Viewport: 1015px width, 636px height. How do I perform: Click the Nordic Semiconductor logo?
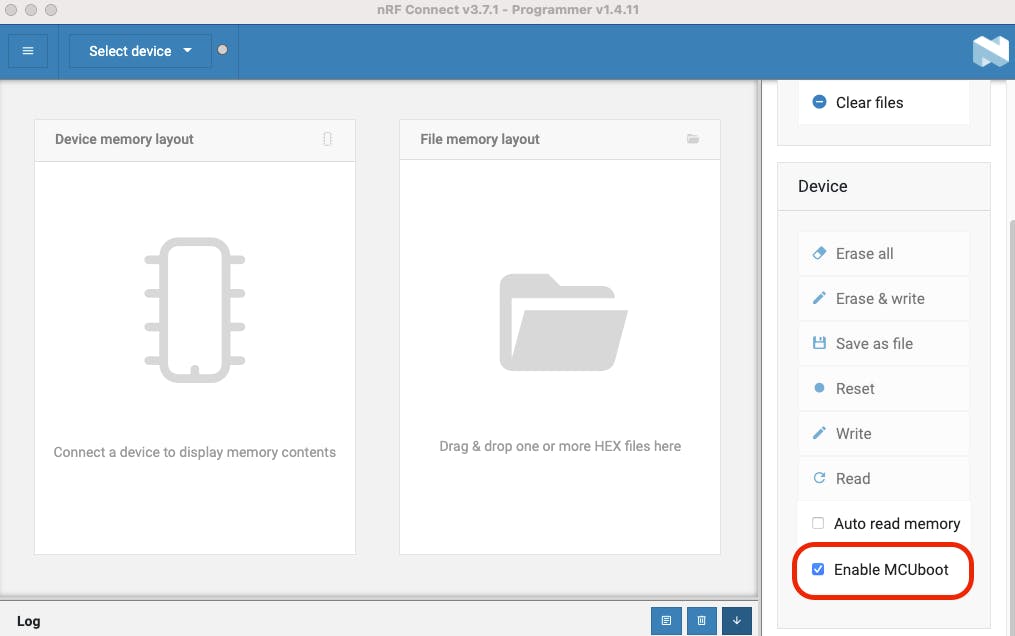coord(990,51)
